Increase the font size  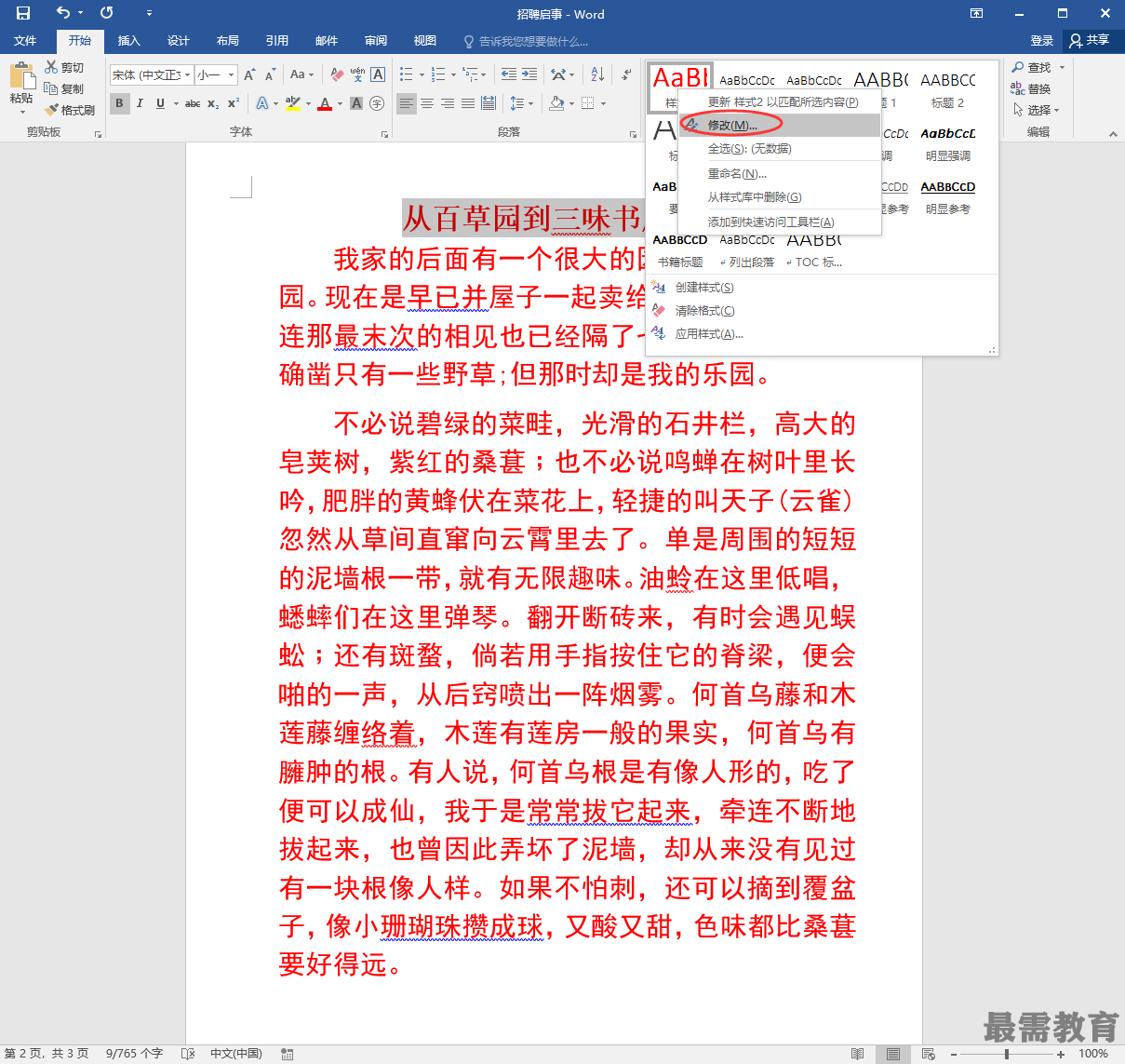click(x=249, y=74)
